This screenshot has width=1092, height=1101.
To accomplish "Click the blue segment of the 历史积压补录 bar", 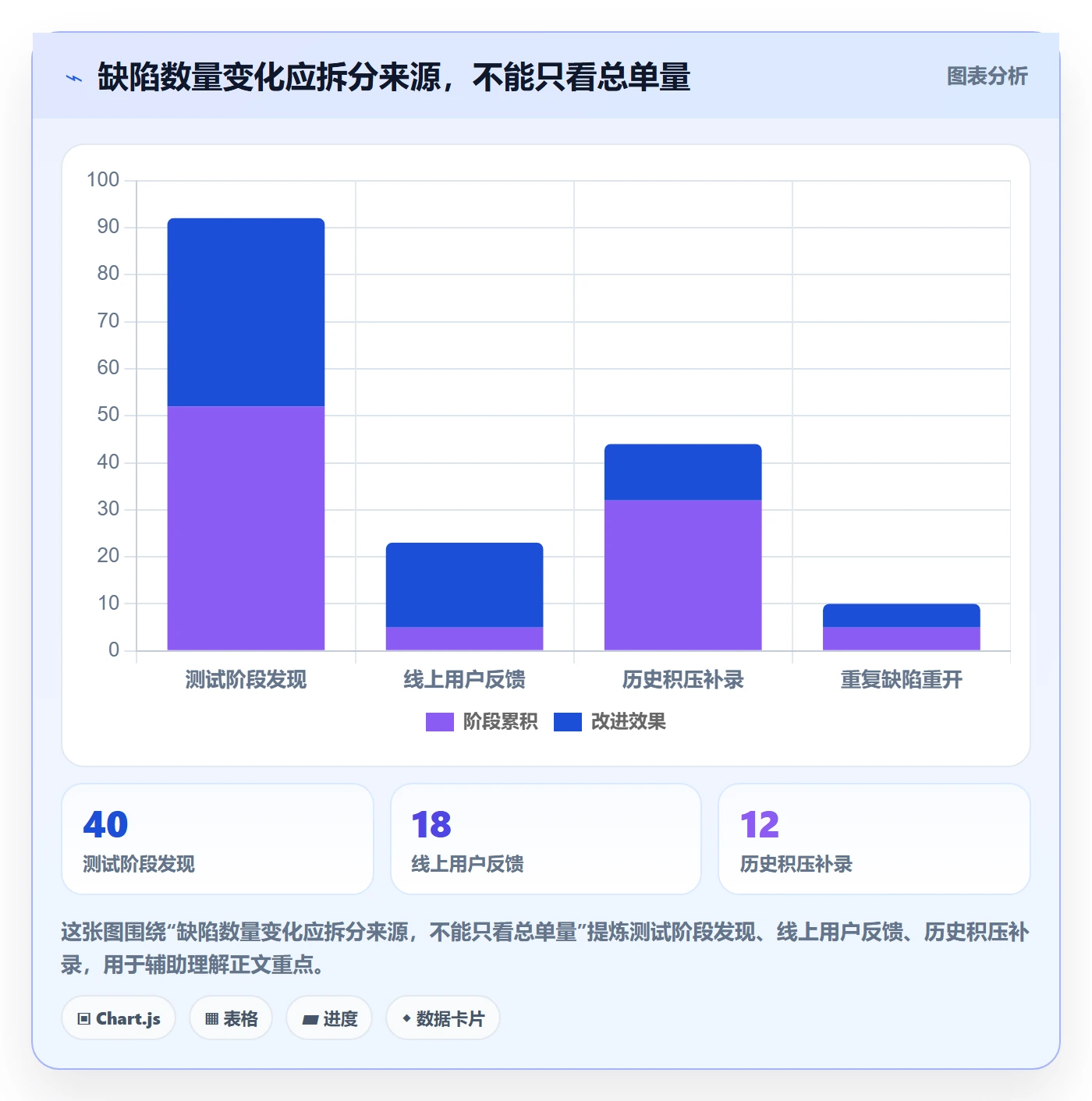I will click(x=682, y=472).
